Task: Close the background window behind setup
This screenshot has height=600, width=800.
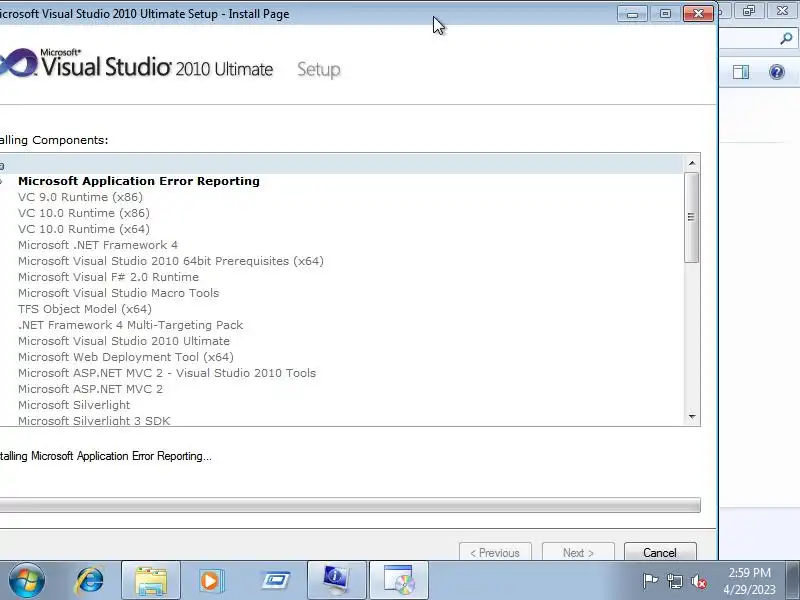Action: pyautogui.click(x=783, y=11)
